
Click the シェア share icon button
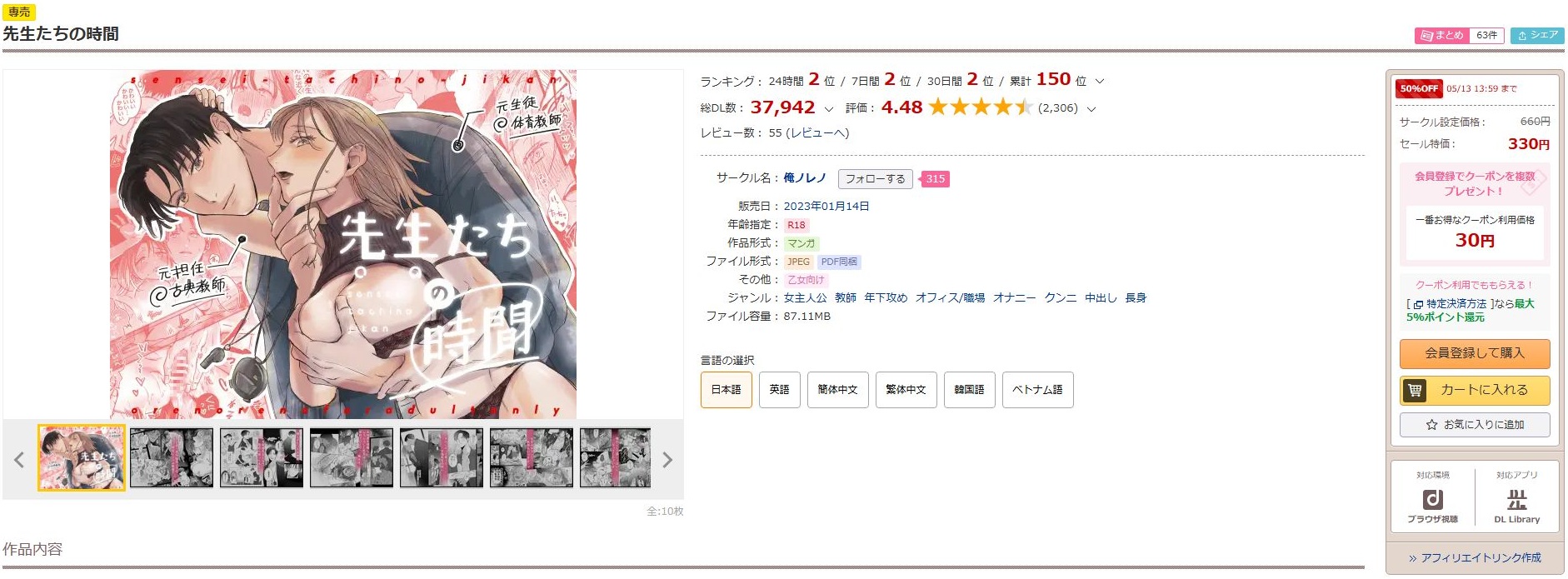click(1537, 35)
